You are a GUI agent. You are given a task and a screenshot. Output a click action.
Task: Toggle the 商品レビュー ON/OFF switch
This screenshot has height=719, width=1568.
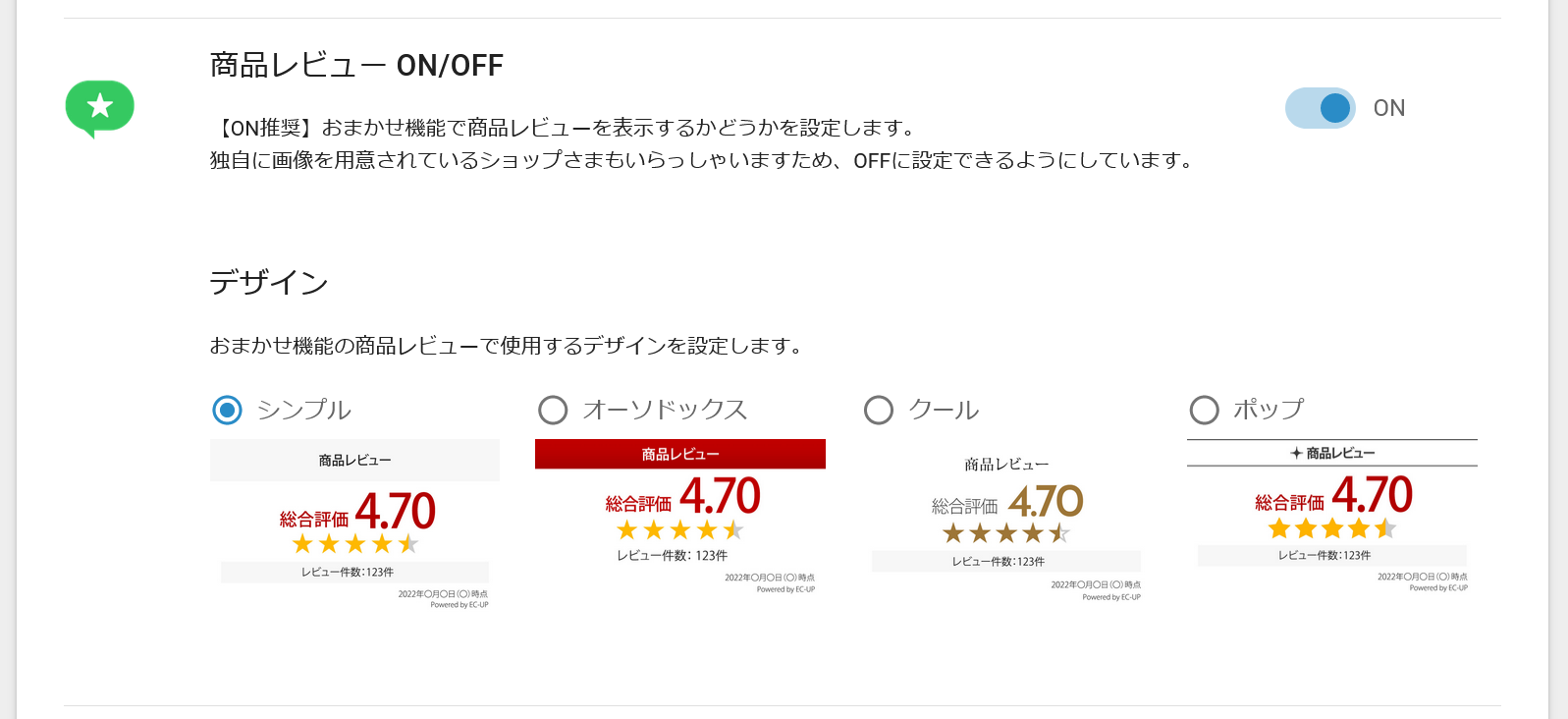1320,108
